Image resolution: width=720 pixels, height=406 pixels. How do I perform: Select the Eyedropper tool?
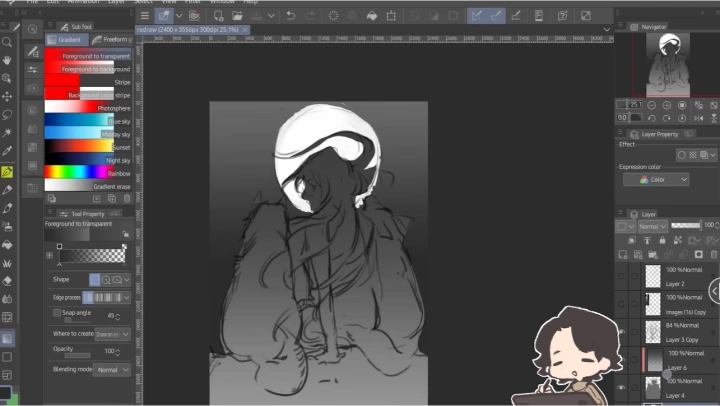[x=7, y=151]
